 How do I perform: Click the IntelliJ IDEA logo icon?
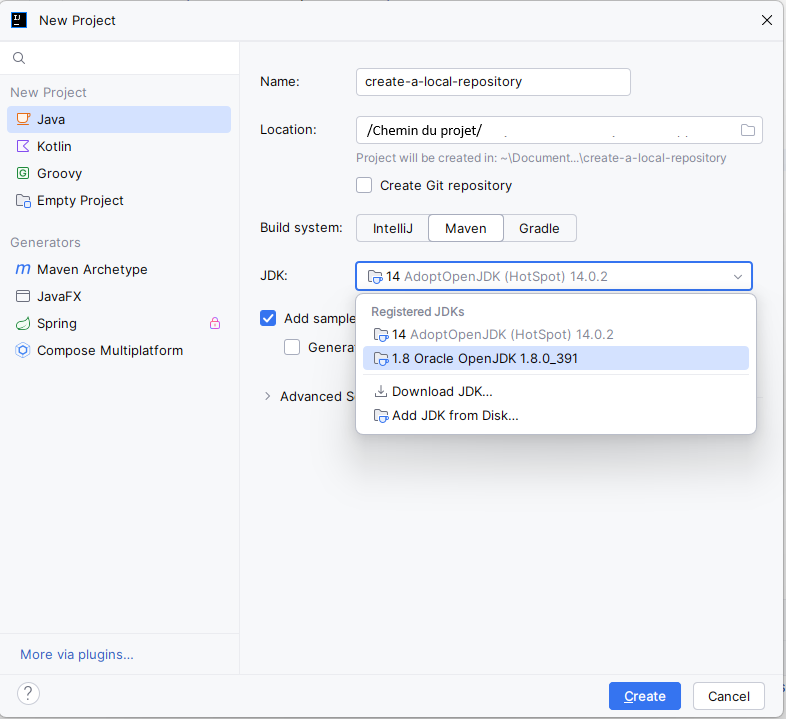click(x=19, y=21)
